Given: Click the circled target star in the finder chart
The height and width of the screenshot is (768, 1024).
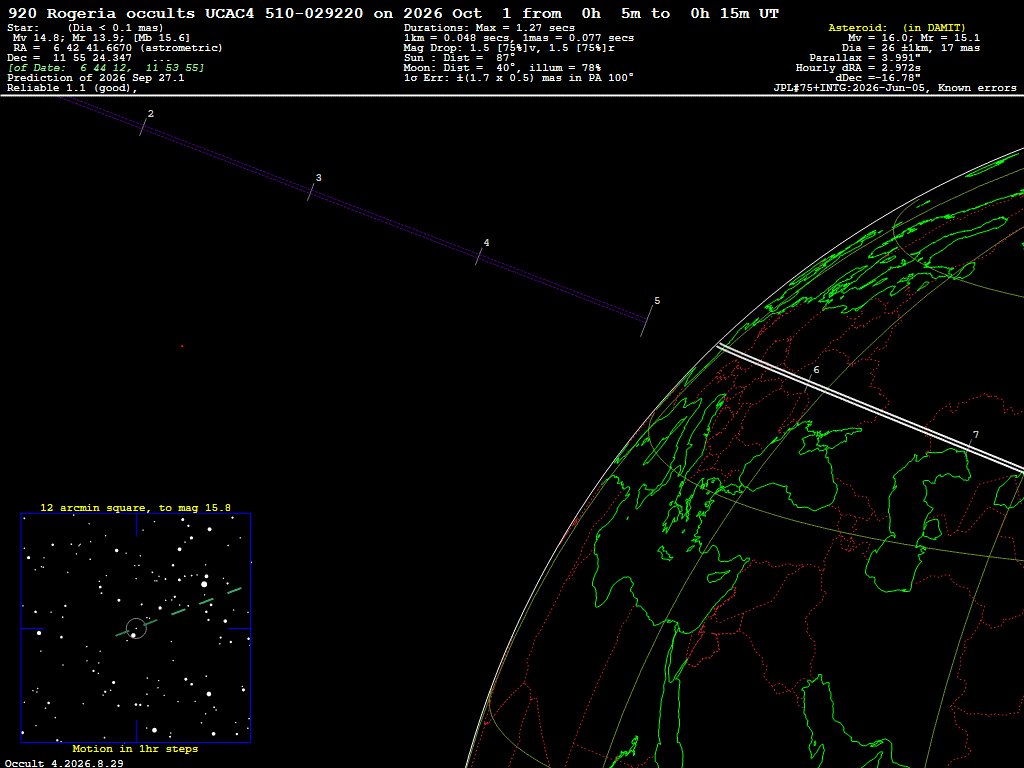Looking at the screenshot, I should click(136, 628).
